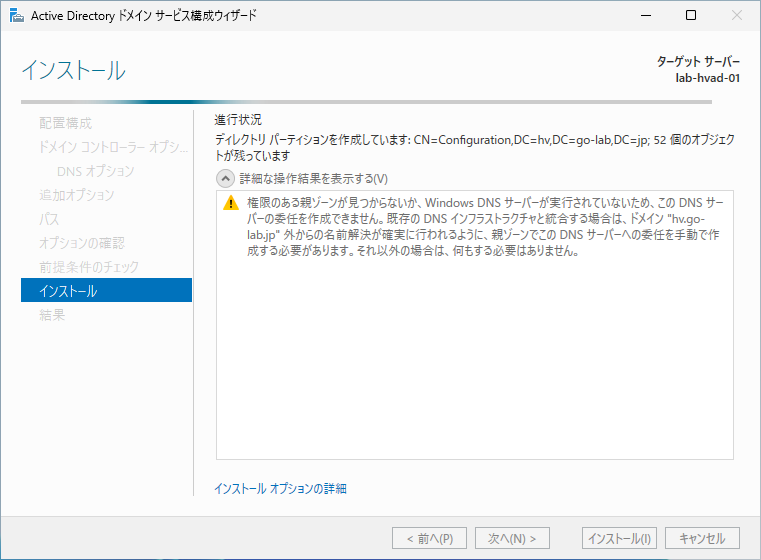Minimize the wizard window
This screenshot has height=560, width=761.
point(646,16)
